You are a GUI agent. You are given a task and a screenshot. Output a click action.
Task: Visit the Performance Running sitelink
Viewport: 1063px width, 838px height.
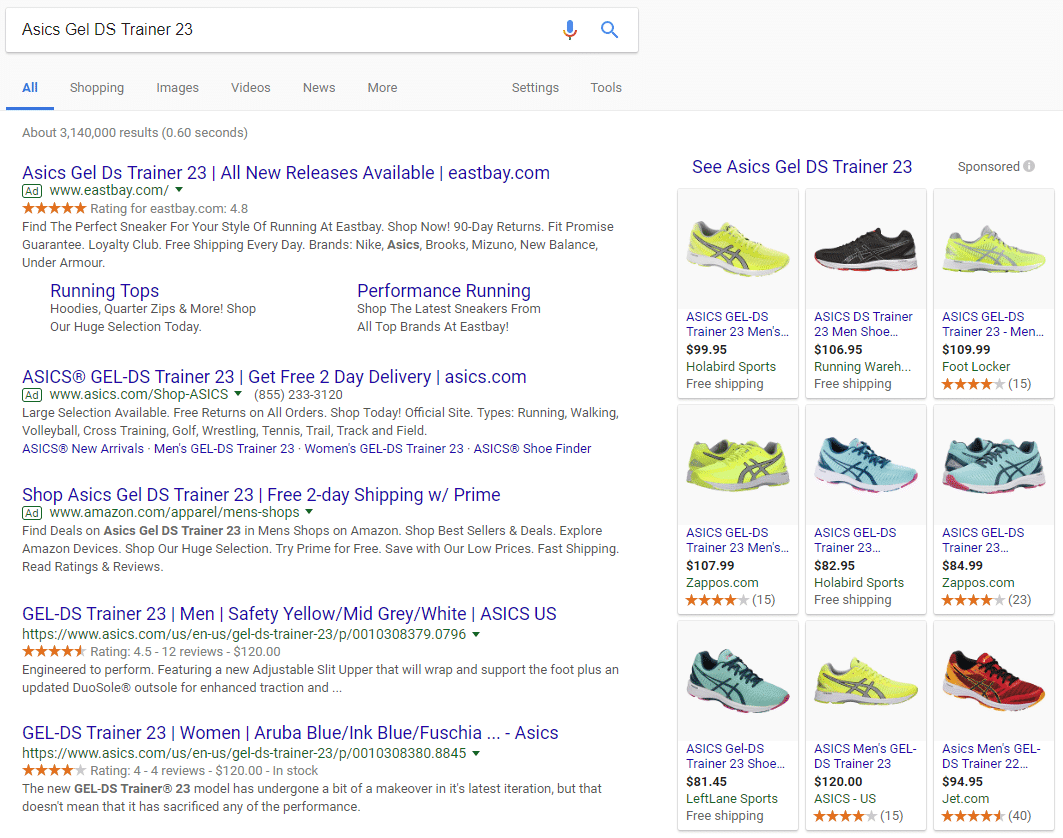point(443,291)
